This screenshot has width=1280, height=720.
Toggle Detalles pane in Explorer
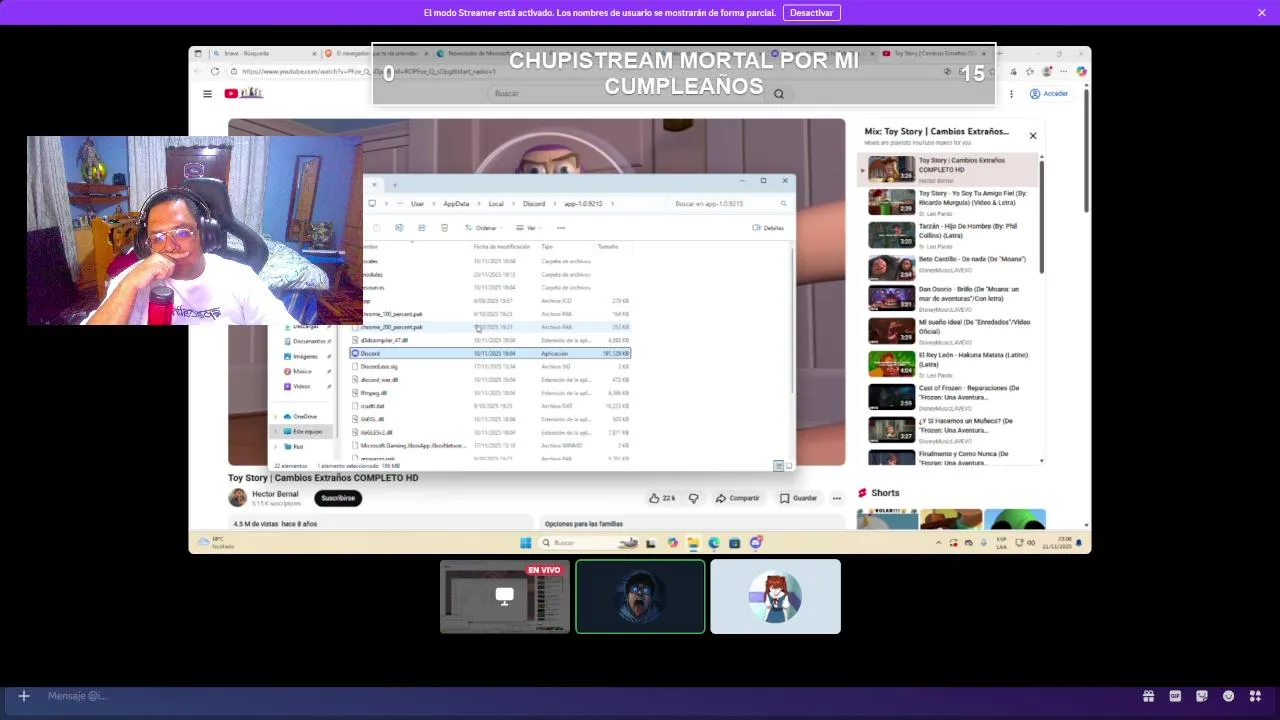pos(768,228)
